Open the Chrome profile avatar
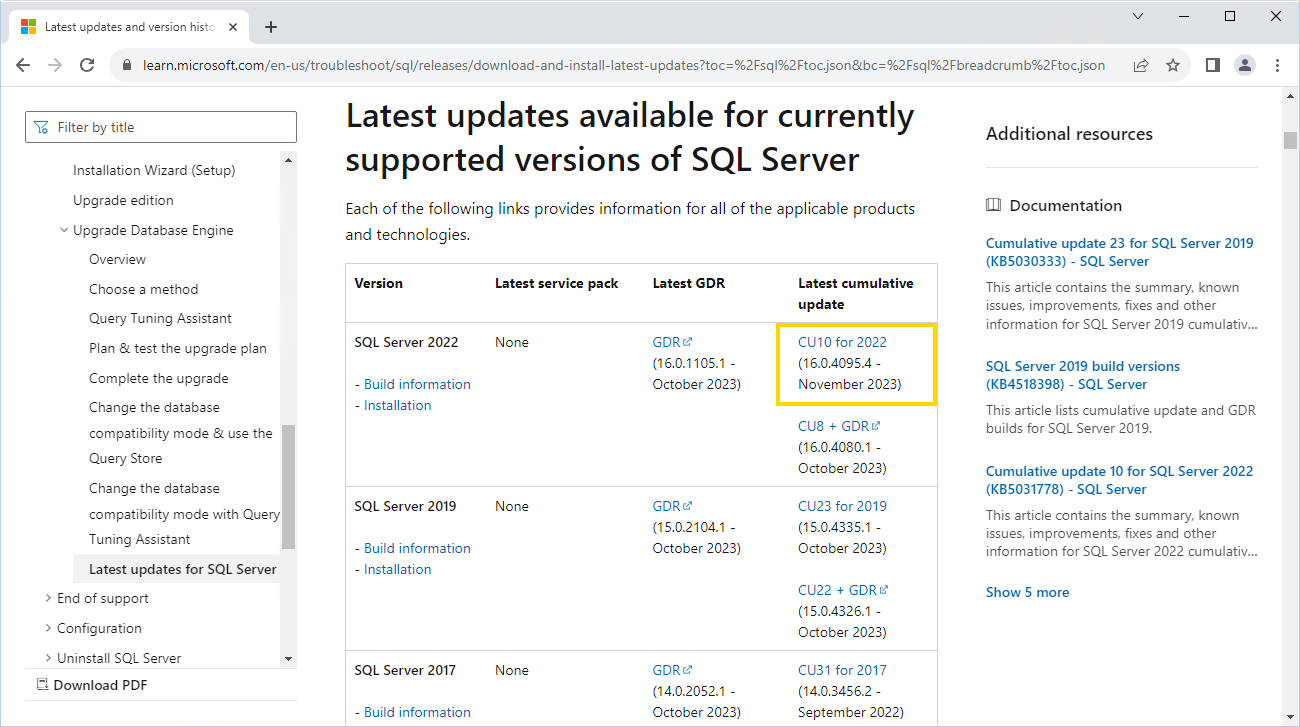This screenshot has width=1300, height=727. 1244,65
